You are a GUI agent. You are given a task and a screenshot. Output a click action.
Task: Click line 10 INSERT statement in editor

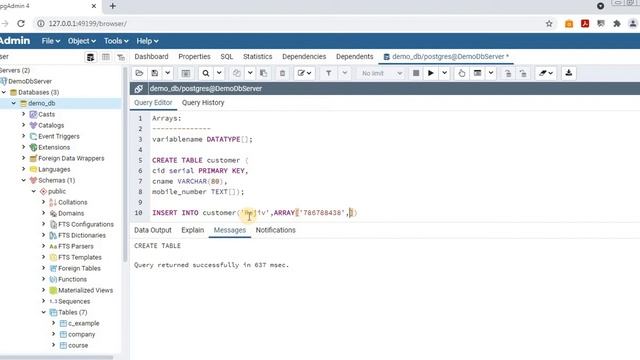coord(255,213)
